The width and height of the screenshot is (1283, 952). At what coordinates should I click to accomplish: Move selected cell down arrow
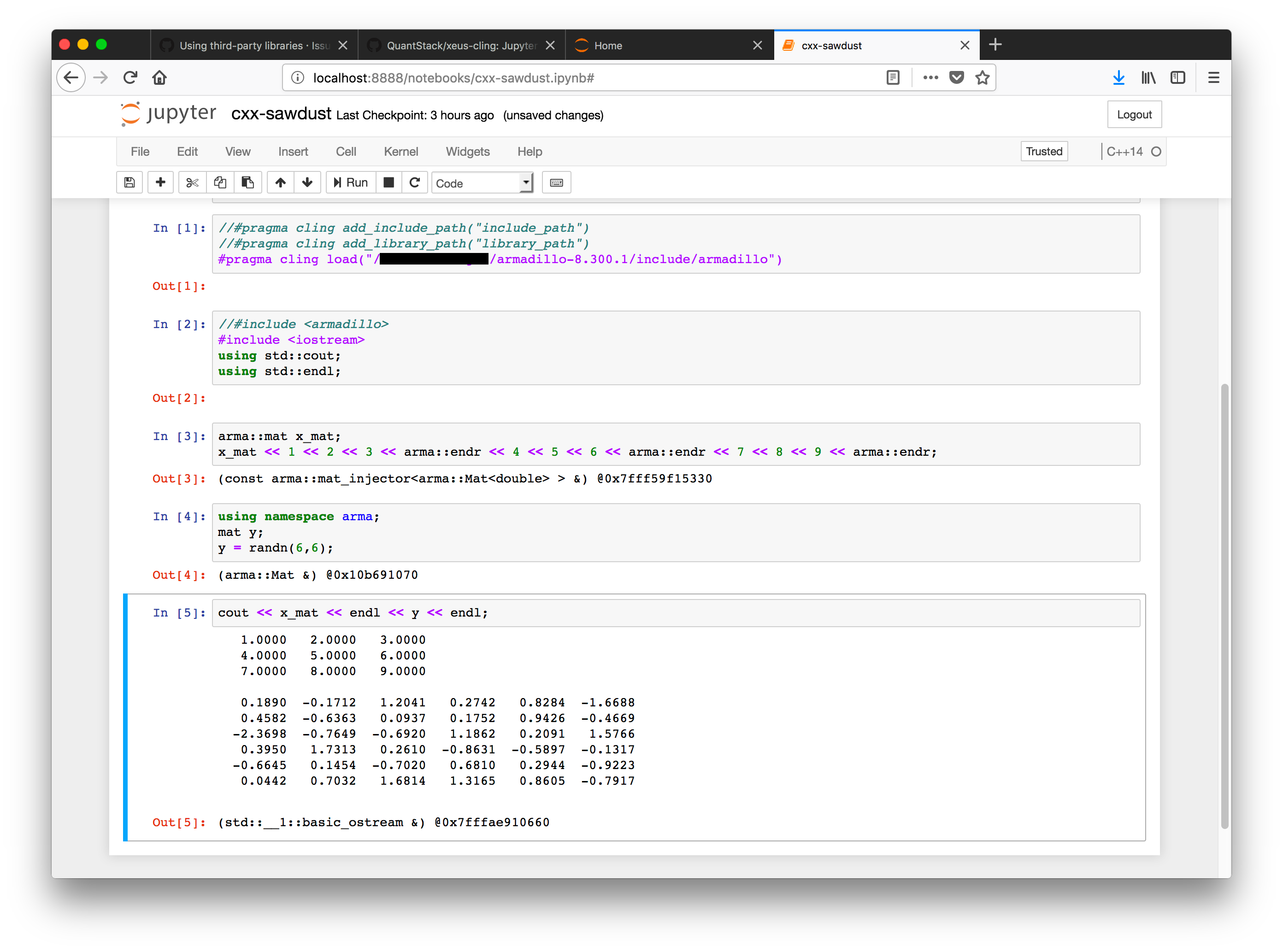point(307,182)
